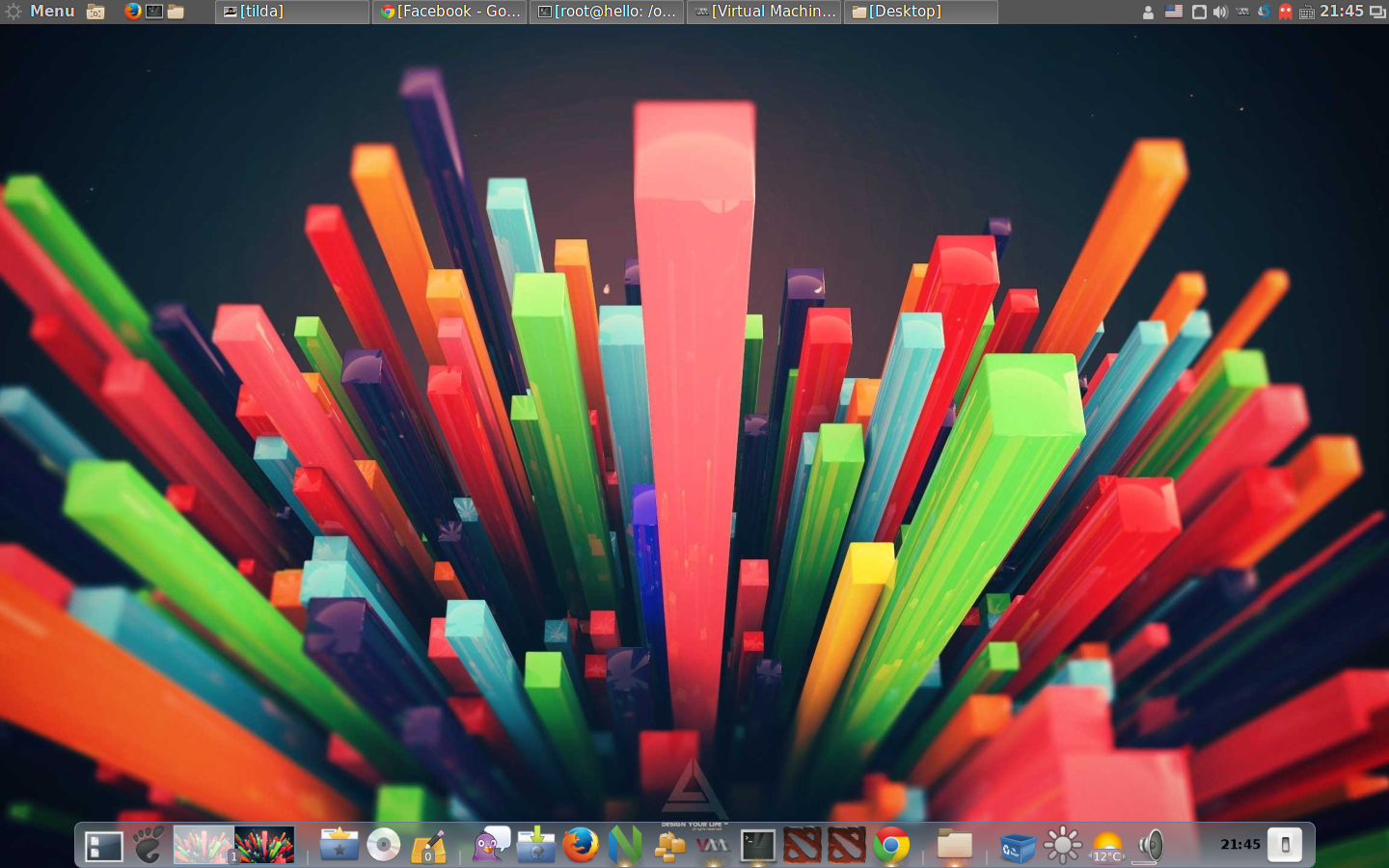Viewport: 1389px width, 868px height.
Task: Click the keyboard tray icon
Action: pos(1306,13)
